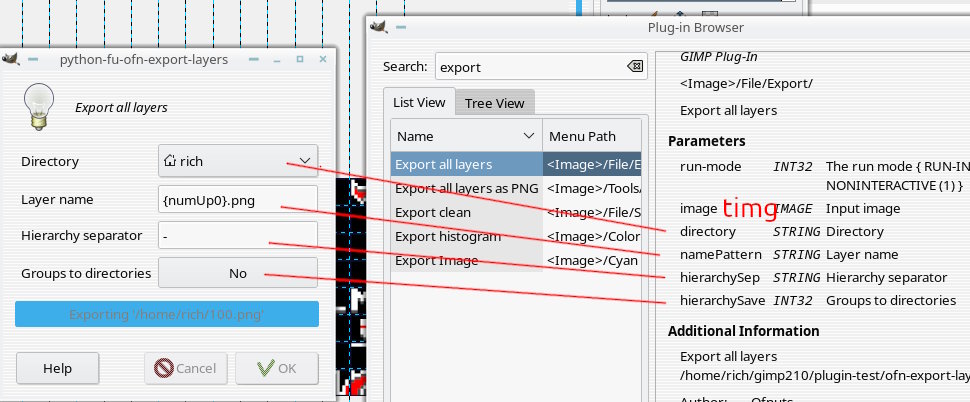Click the <Image>/Tools menu path cell
Image resolution: width=970 pixels, height=402 pixels.
click(x=592, y=188)
